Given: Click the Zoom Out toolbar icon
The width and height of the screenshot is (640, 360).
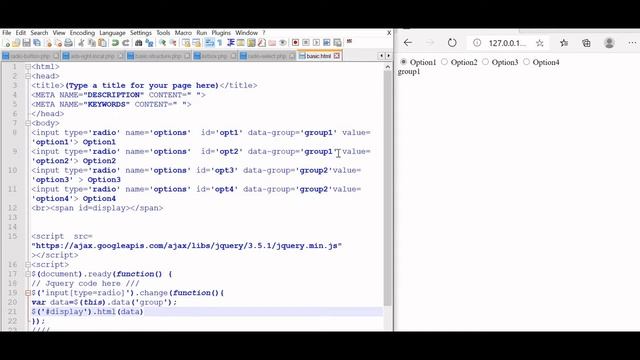Looking at the screenshot, I should point(173,42).
